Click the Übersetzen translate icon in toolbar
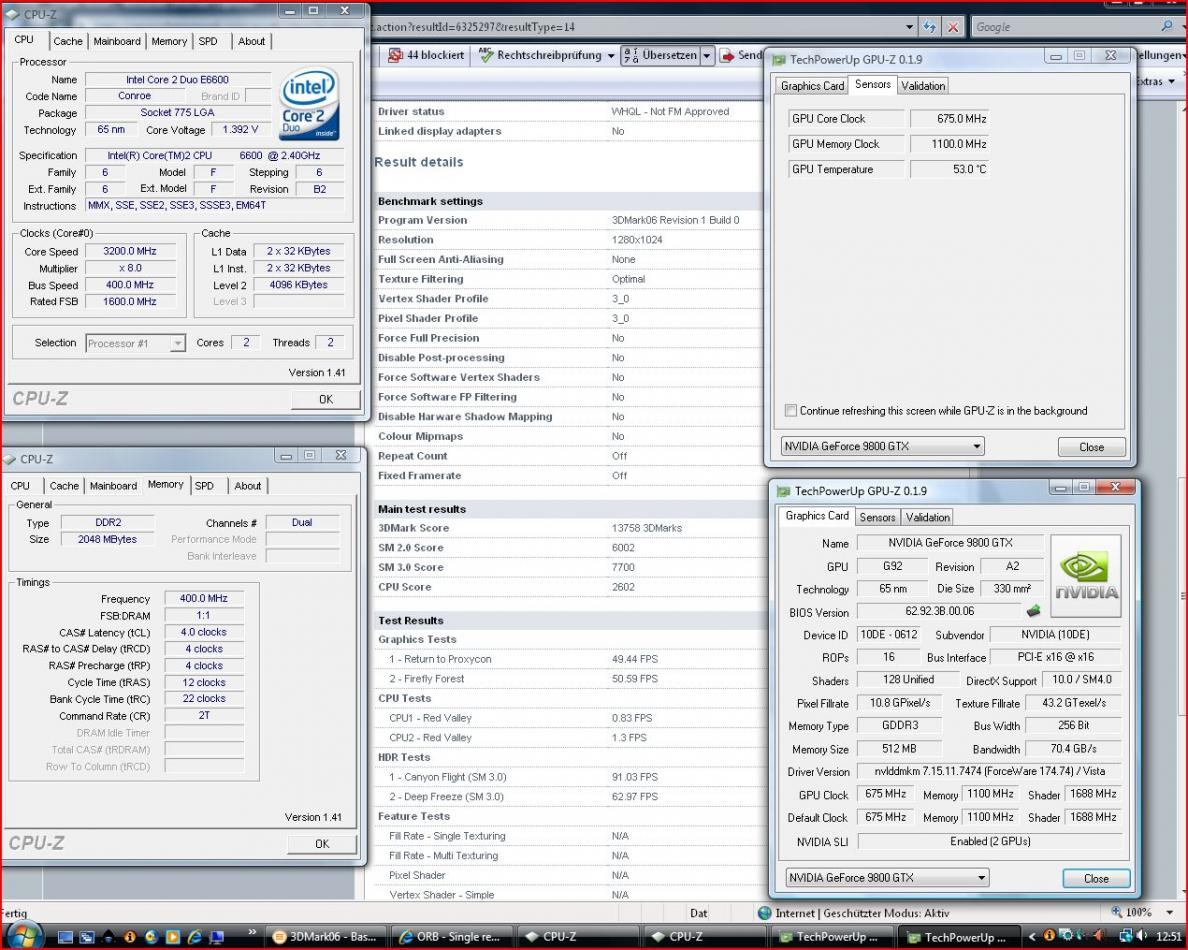Viewport: 1188px width, 950px height. tap(630, 55)
